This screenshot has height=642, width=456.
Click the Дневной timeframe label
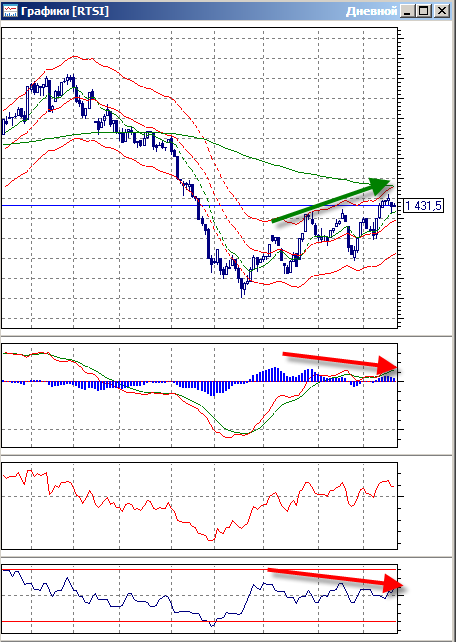pos(371,11)
